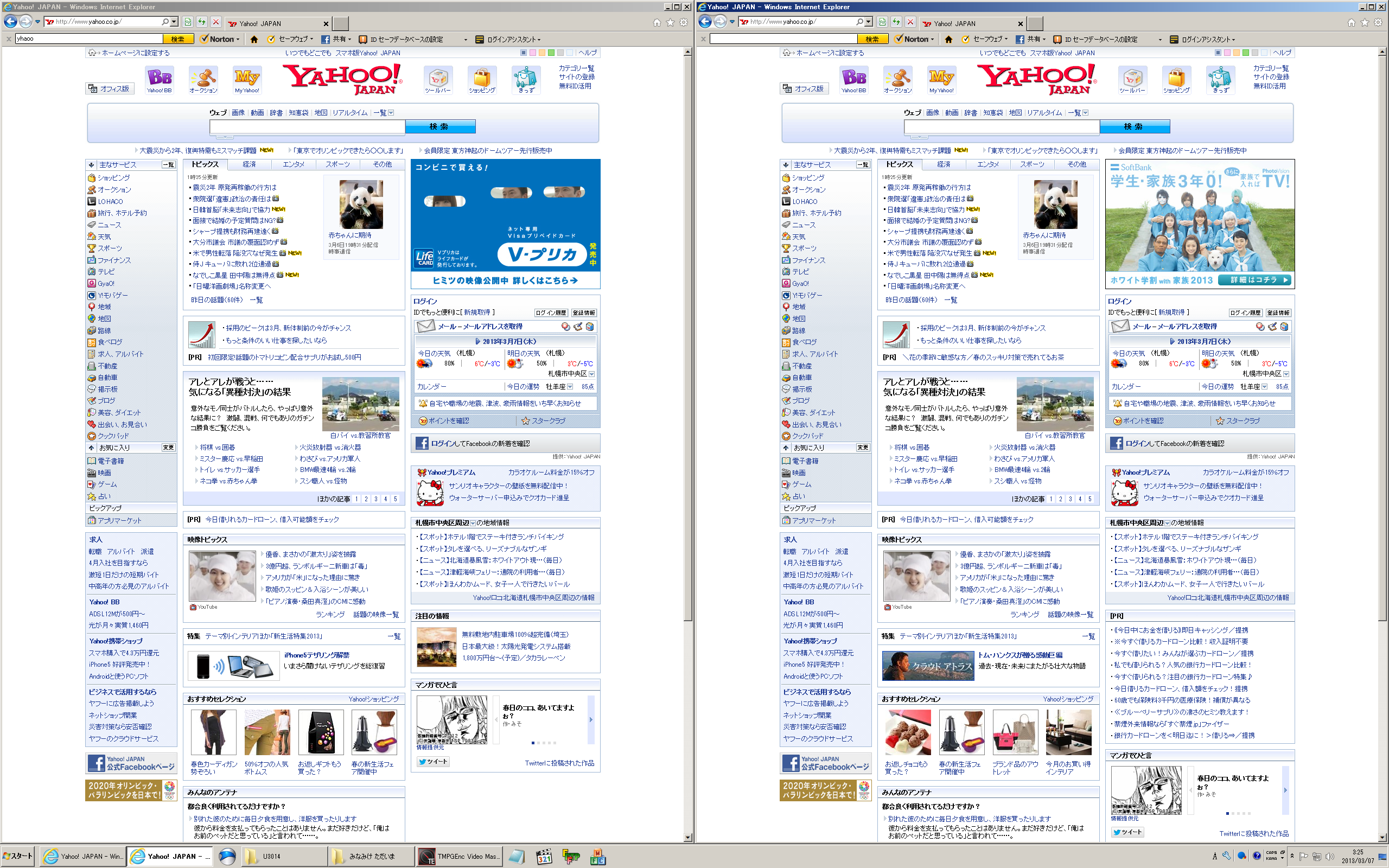The image size is (1389, 868).
Task: Click the スタート button on the taskbar
Action: coord(18,856)
